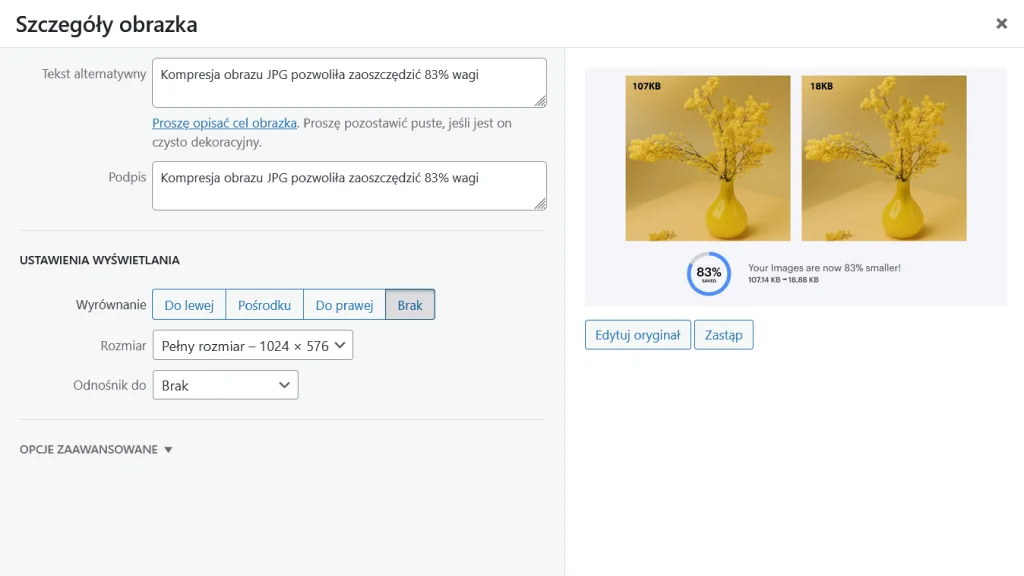Screen dimensions: 1024x576
Task: Click the 107KB original vase image
Action: [707, 158]
